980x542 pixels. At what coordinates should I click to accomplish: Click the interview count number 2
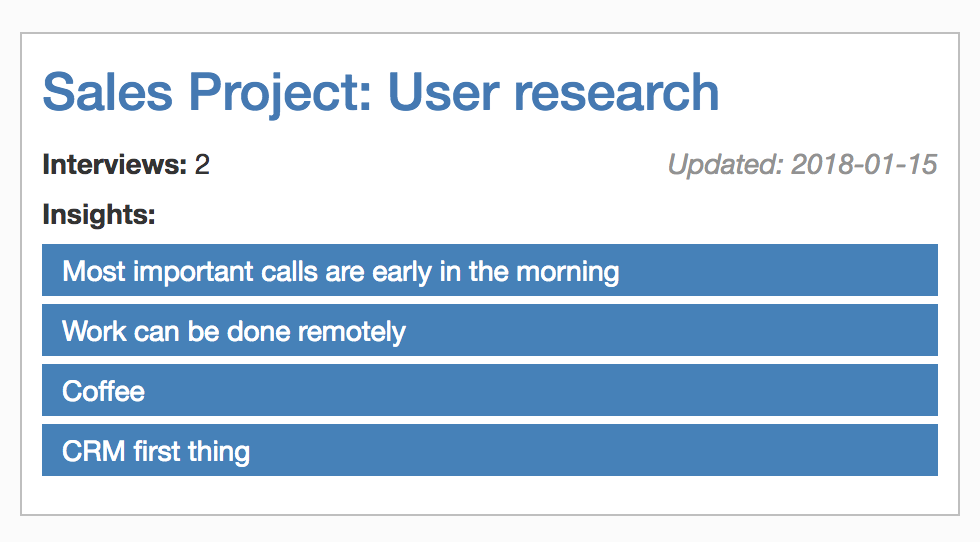202,165
